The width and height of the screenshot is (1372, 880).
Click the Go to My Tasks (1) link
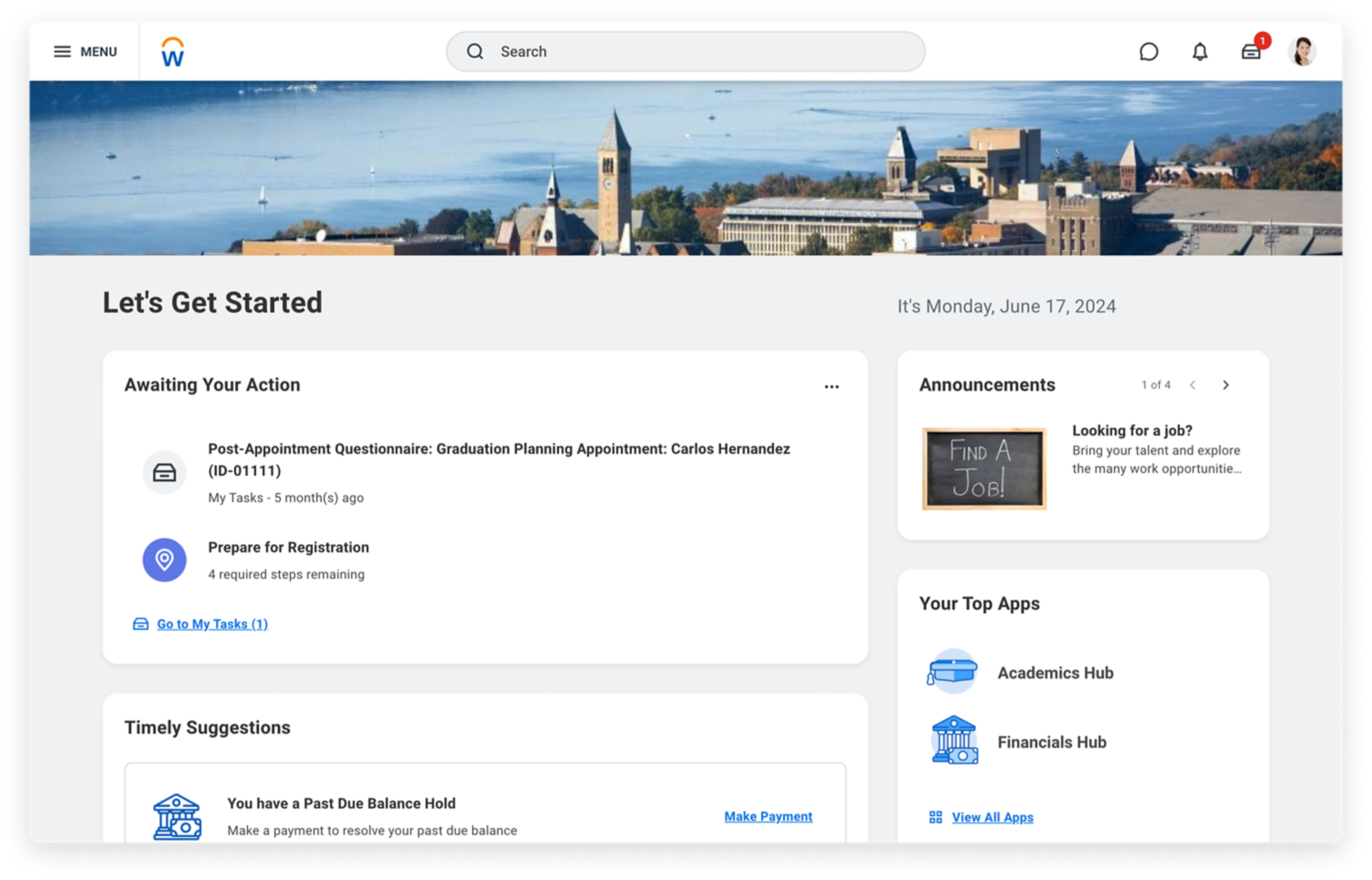pos(212,624)
